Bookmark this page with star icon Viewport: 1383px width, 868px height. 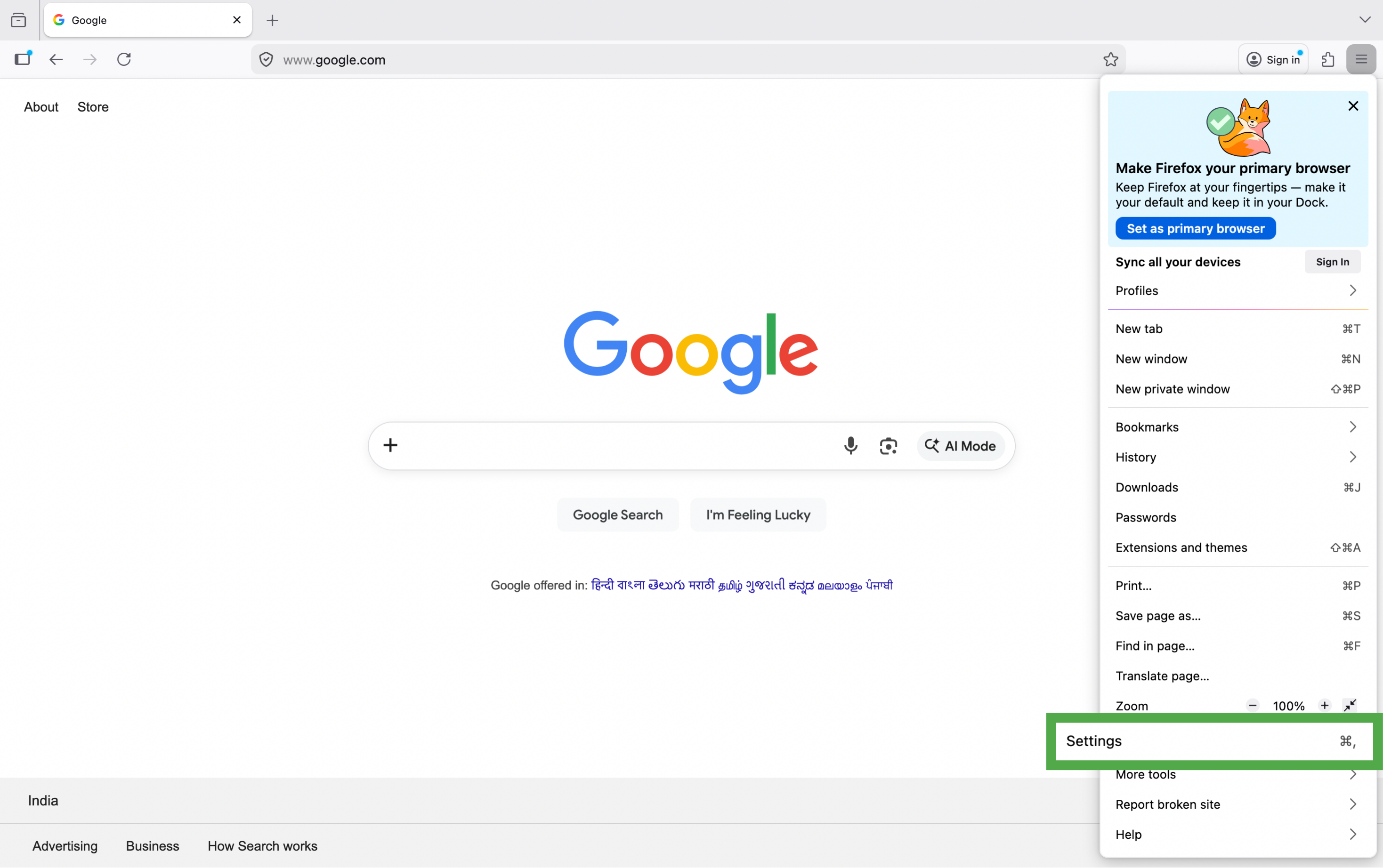coord(1110,60)
